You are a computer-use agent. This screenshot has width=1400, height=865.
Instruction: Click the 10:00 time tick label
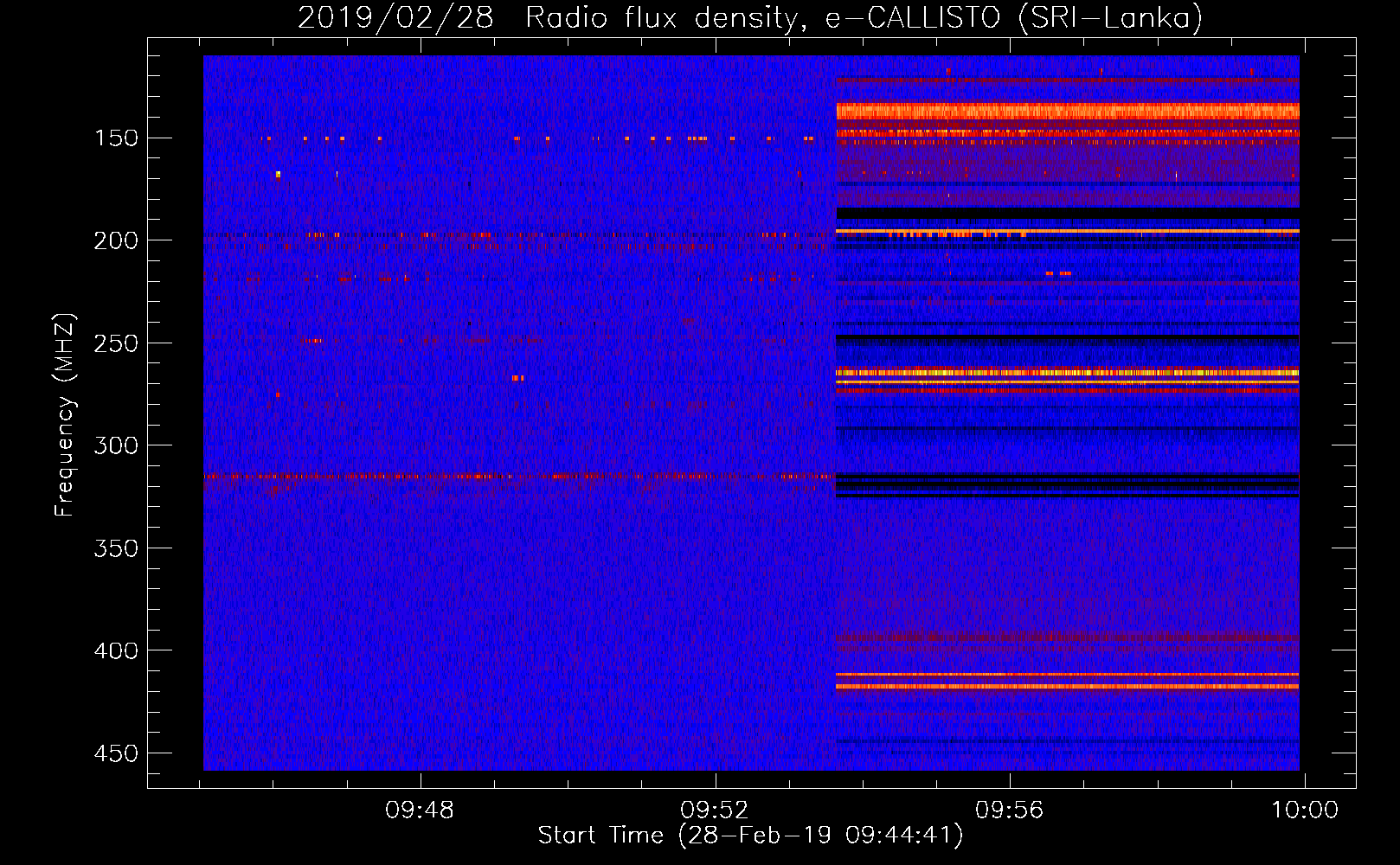(1304, 811)
